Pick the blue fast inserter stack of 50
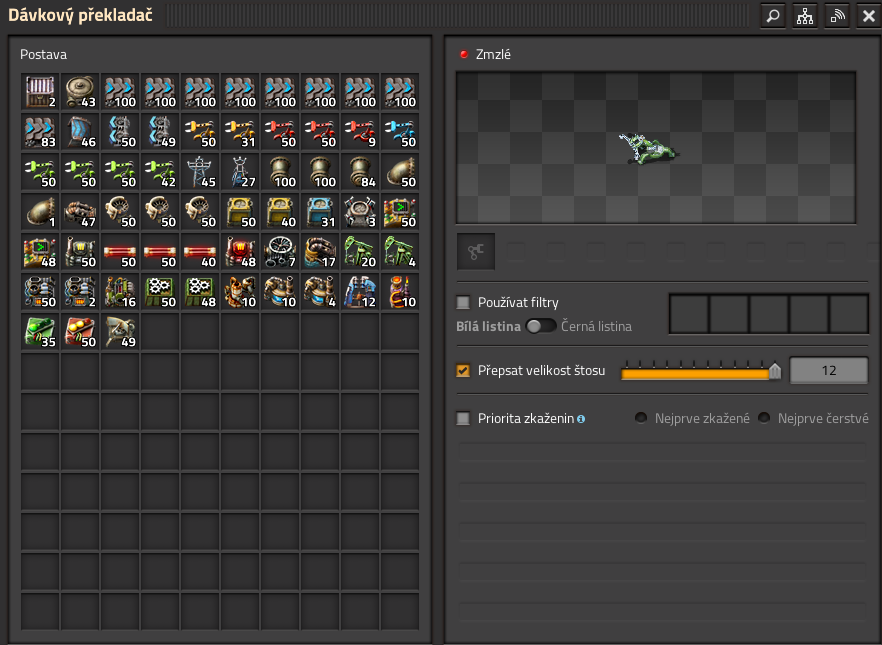The height and width of the screenshot is (645, 882). (400, 132)
